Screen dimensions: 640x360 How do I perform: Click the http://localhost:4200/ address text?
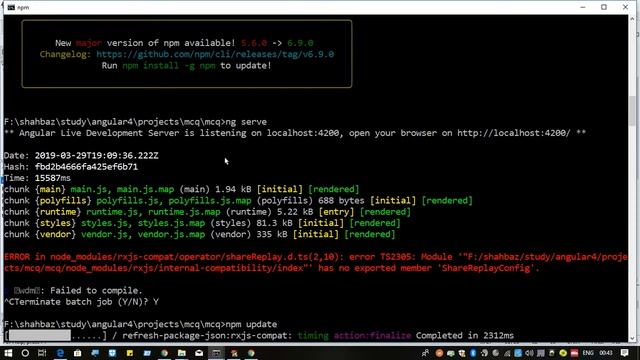click(x=513, y=133)
